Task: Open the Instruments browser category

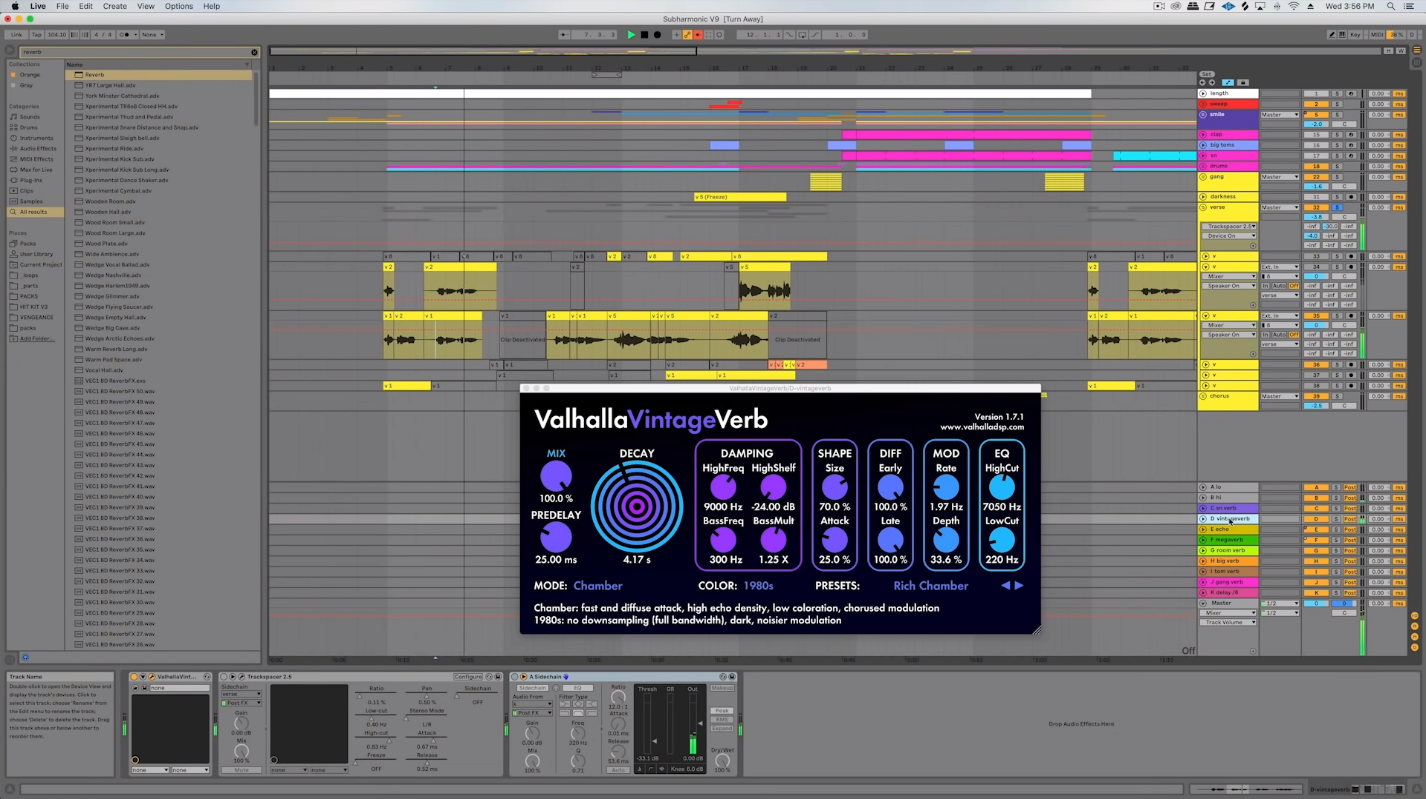Action: pos(36,138)
